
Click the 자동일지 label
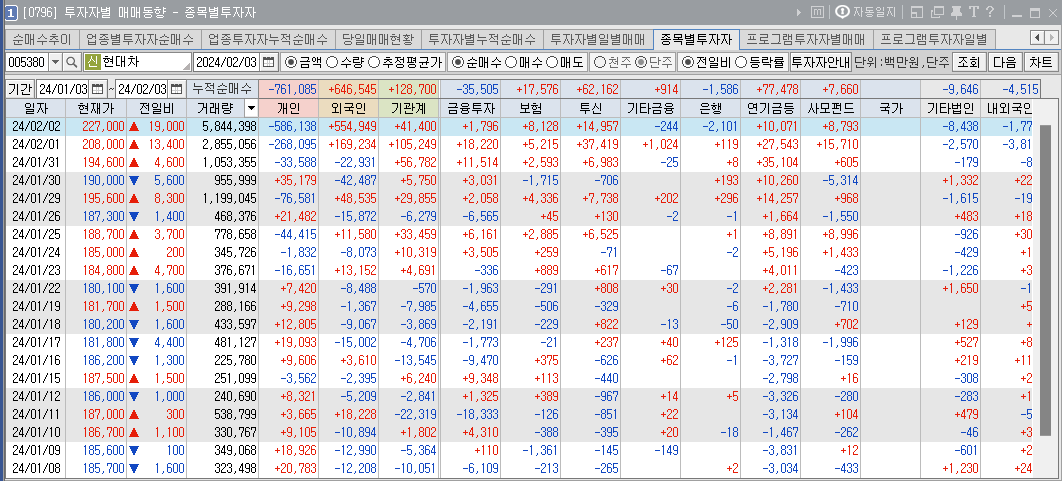874,12
